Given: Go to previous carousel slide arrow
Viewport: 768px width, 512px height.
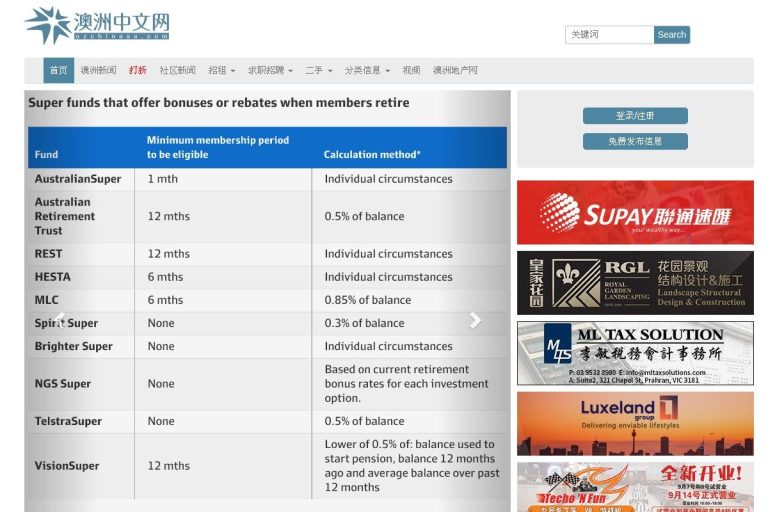Looking at the screenshot, I should (x=60, y=320).
